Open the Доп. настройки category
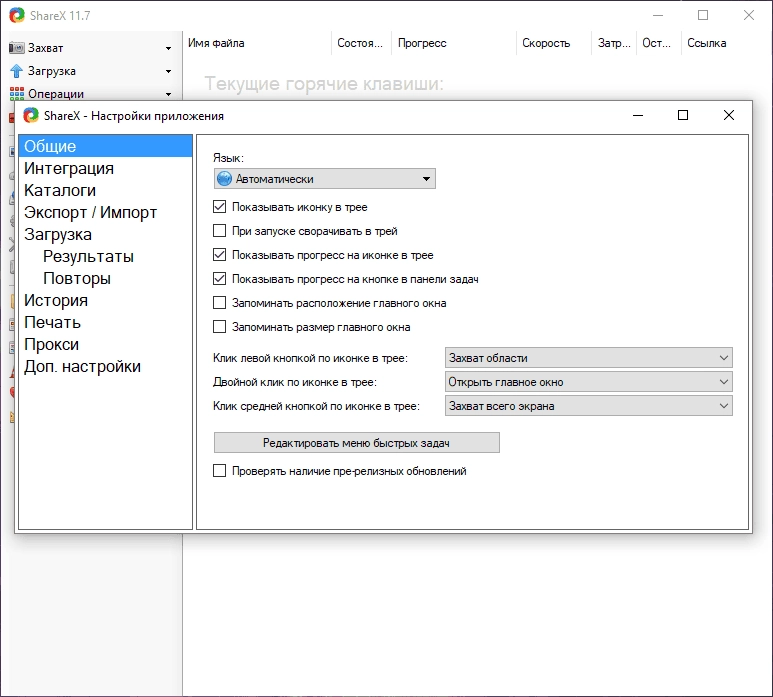Image resolution: width=773 pixels, height=697 pixels. (x=105, y=366)
